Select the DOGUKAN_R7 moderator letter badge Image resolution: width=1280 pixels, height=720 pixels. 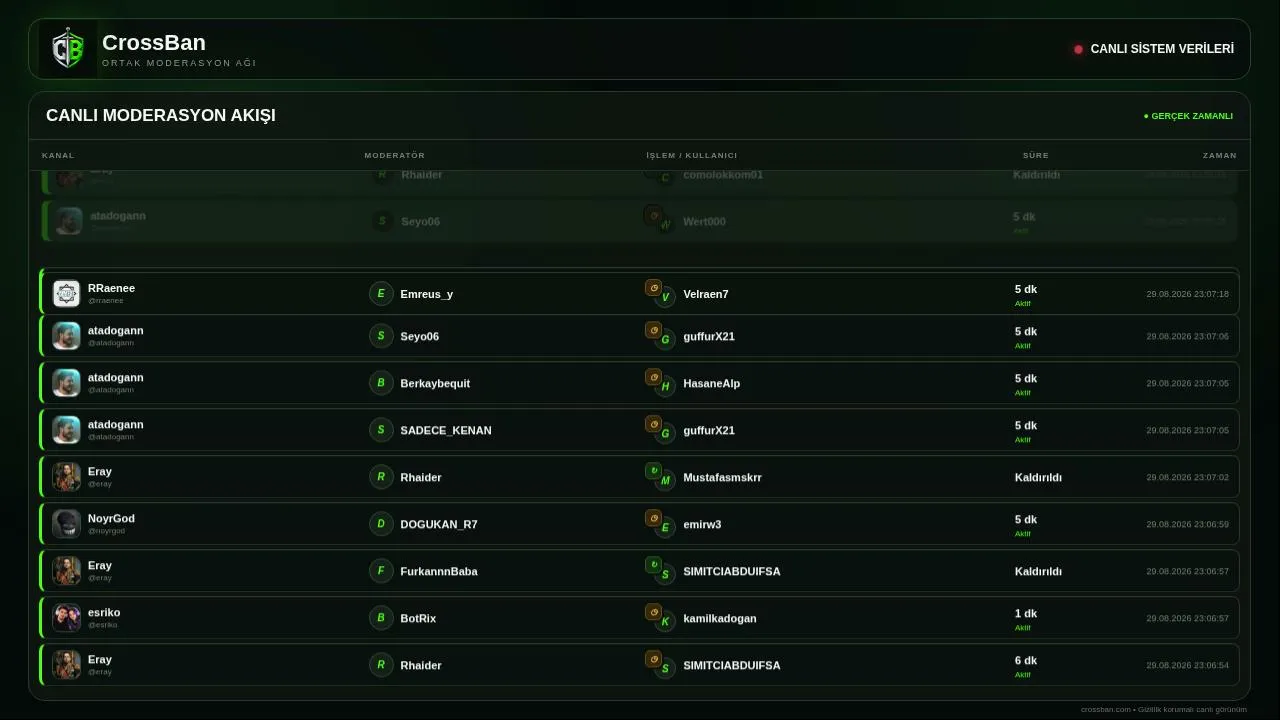point(381,523)
